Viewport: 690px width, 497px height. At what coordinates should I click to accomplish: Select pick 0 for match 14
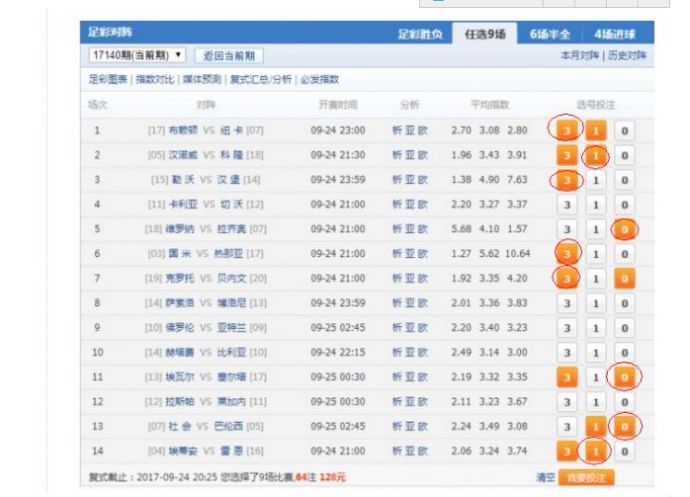[x=624, y=451]
